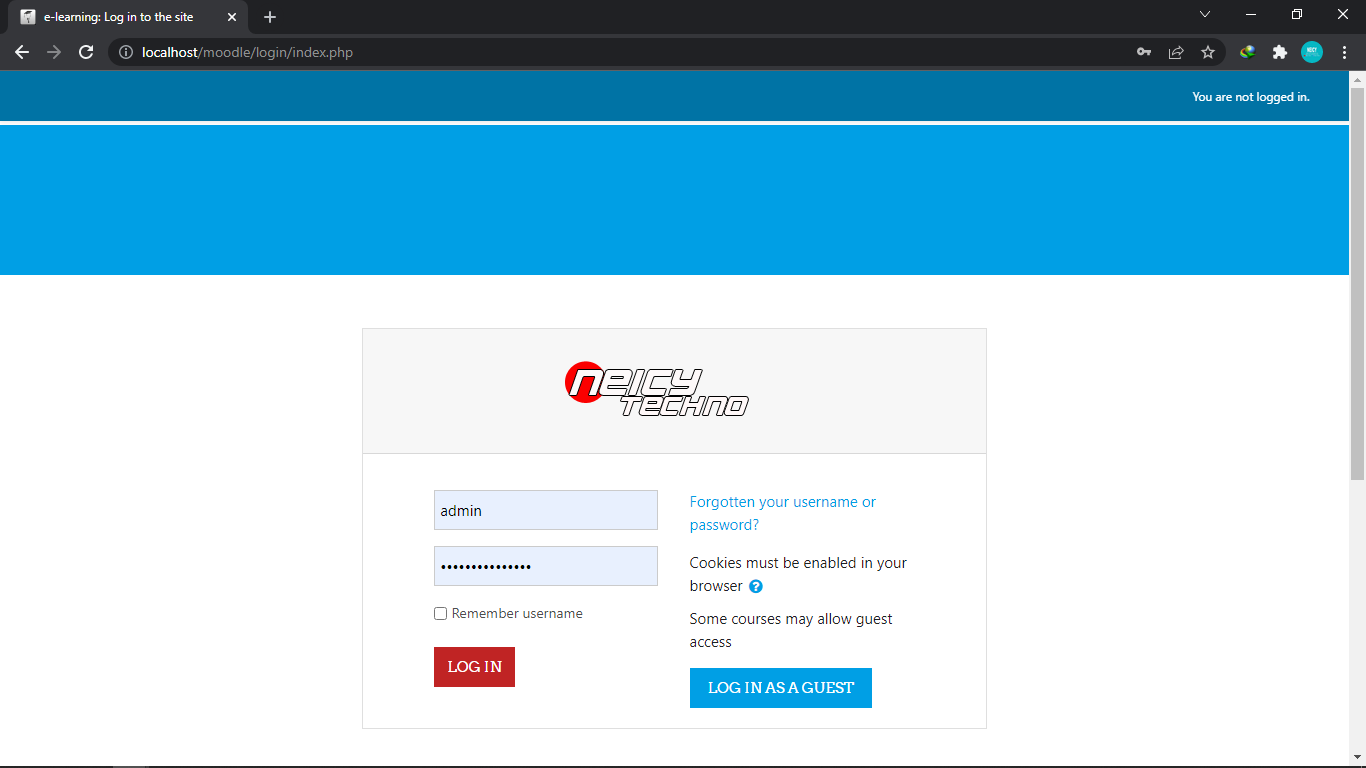Open a new browser tab
The width and height of the screenshot is (1366, 768).
pos(270,17)
